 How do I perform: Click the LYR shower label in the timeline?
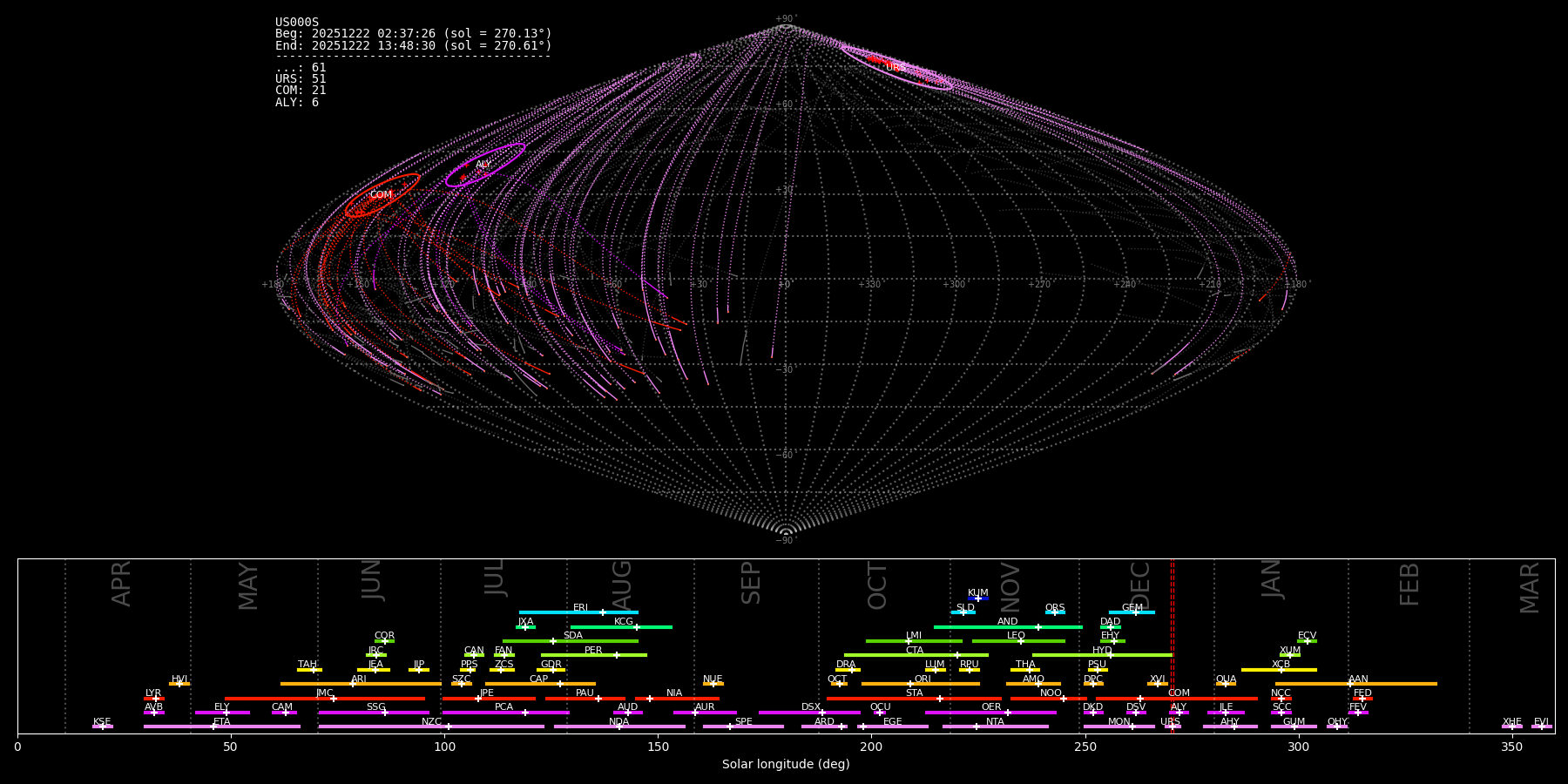(x=153, y=693)
